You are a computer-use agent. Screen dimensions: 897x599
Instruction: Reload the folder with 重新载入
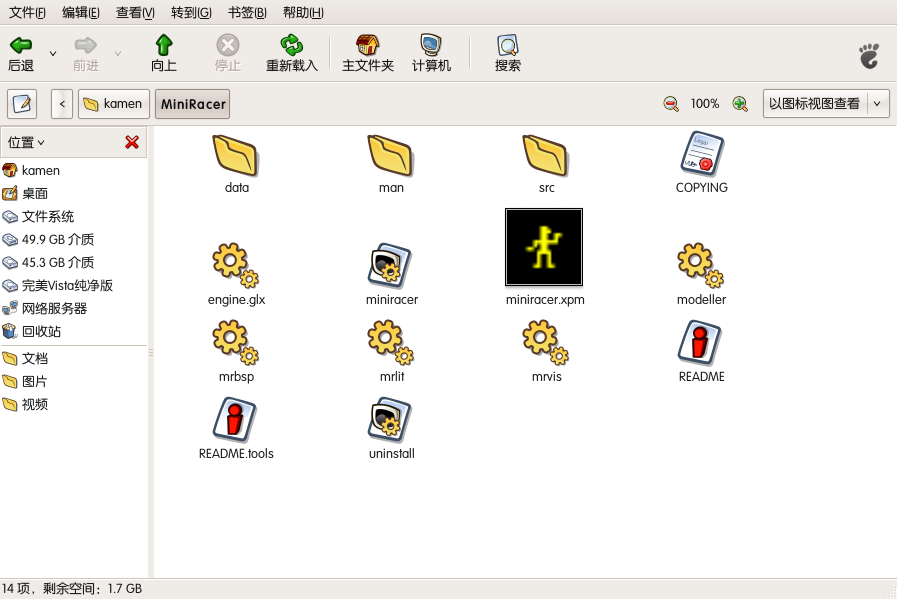[x=292, y=53]
